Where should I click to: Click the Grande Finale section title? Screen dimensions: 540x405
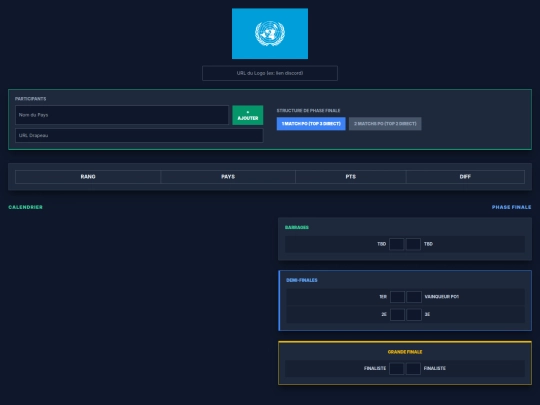point(405,352)
